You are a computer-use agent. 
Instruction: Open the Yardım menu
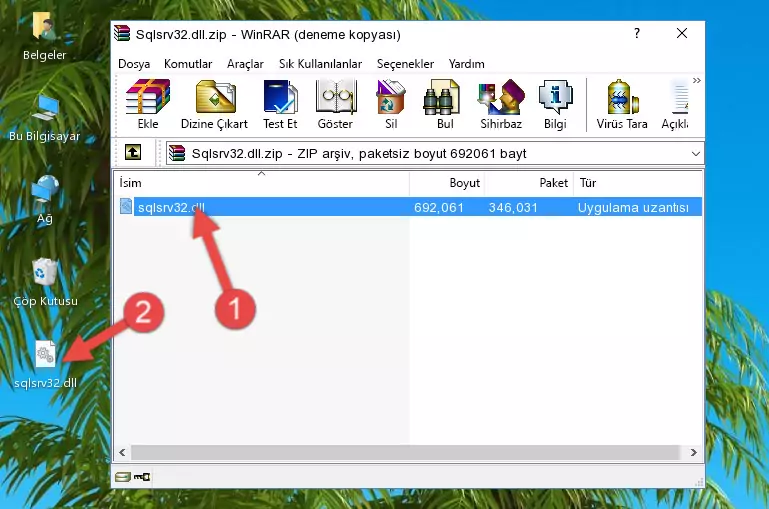[x=466, y=64]
